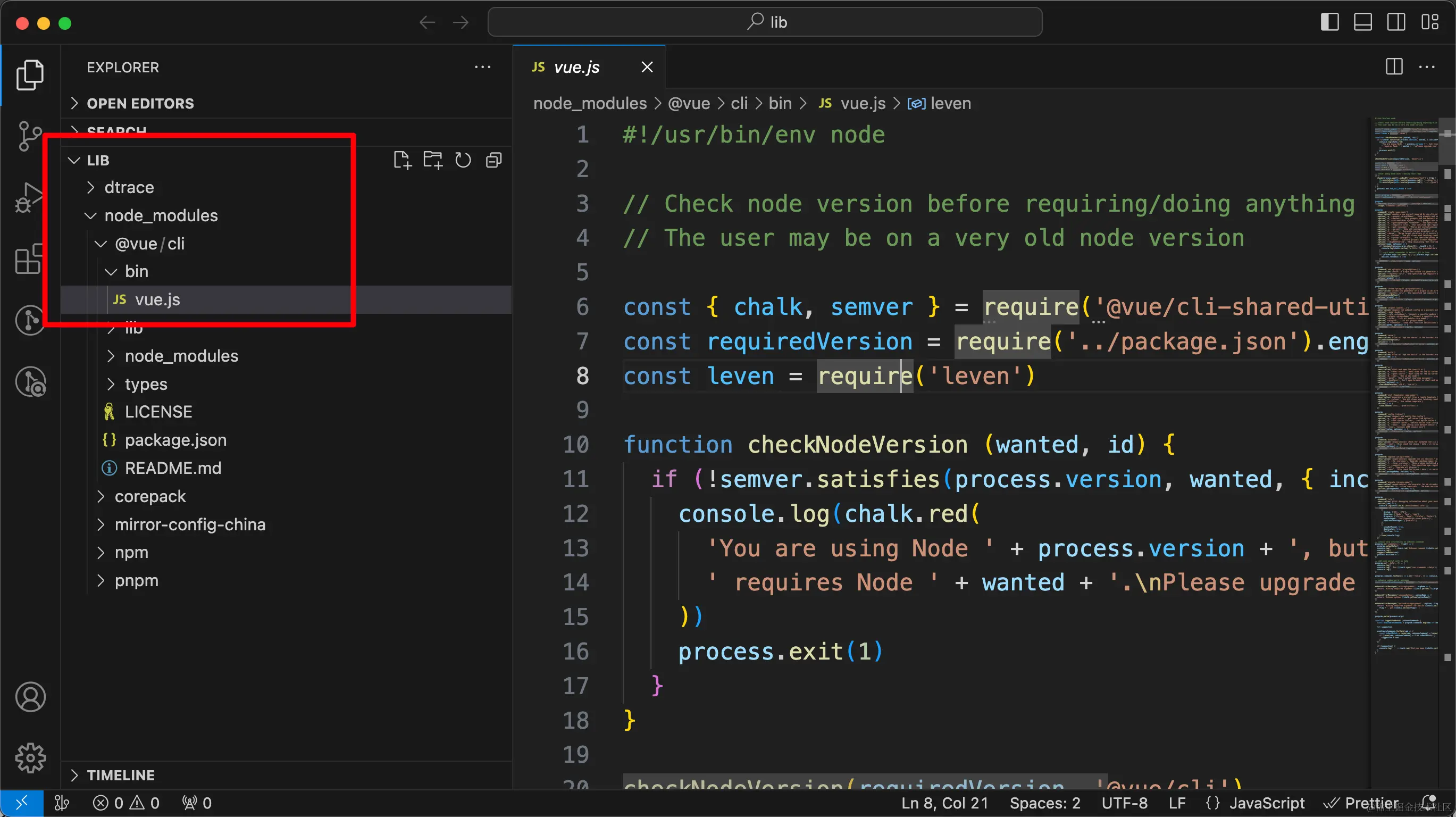
Task: Click process.exit(1) on line 16
Action: [x=780, y=652]
